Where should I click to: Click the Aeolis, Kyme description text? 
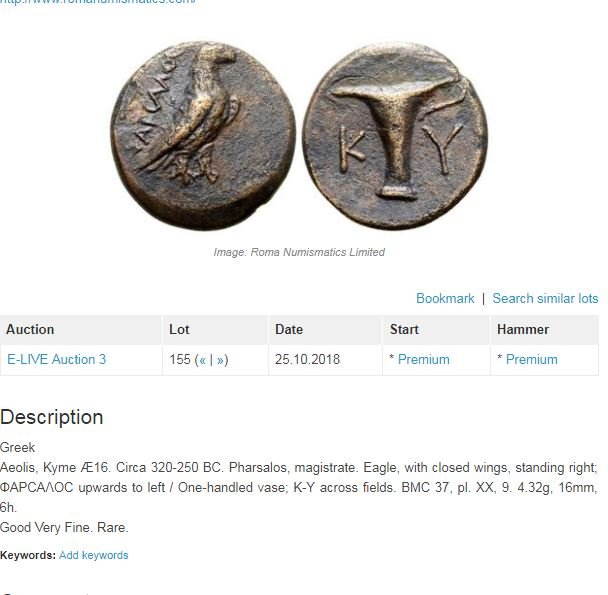pos(298,488)
